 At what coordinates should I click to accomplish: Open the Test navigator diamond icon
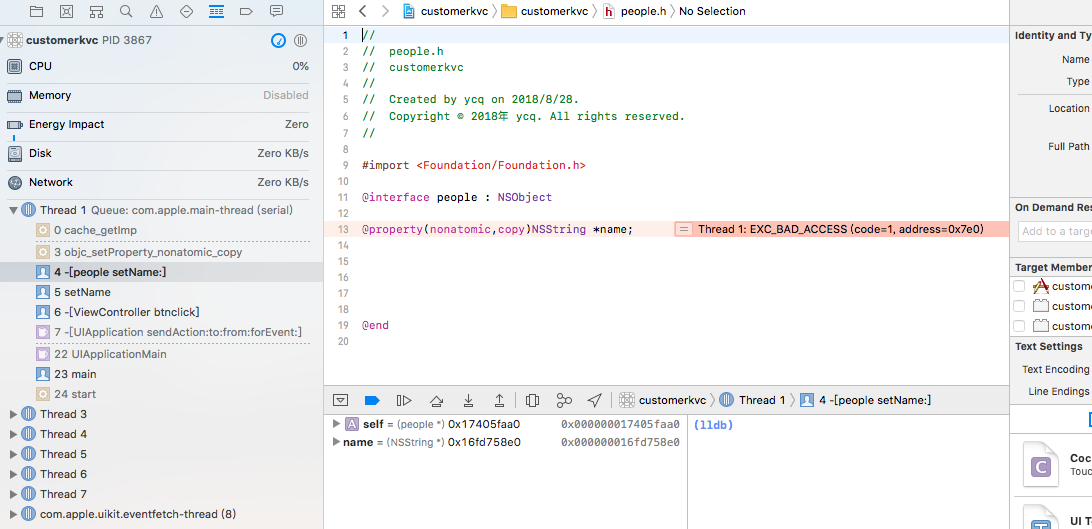(x=186, y=11)
